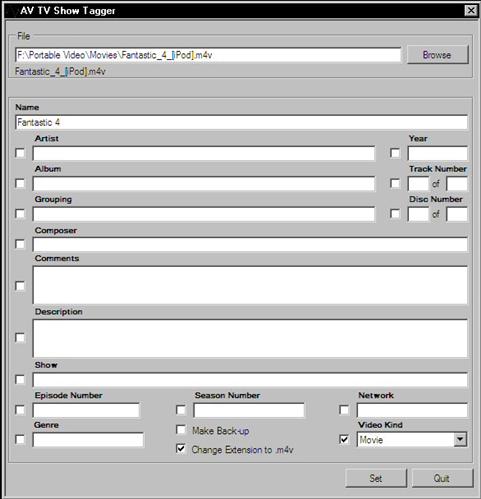The width and height of the screenshot is (481, 499).
Task: Close the AV TV Show Tagger window
Action: 471,11
